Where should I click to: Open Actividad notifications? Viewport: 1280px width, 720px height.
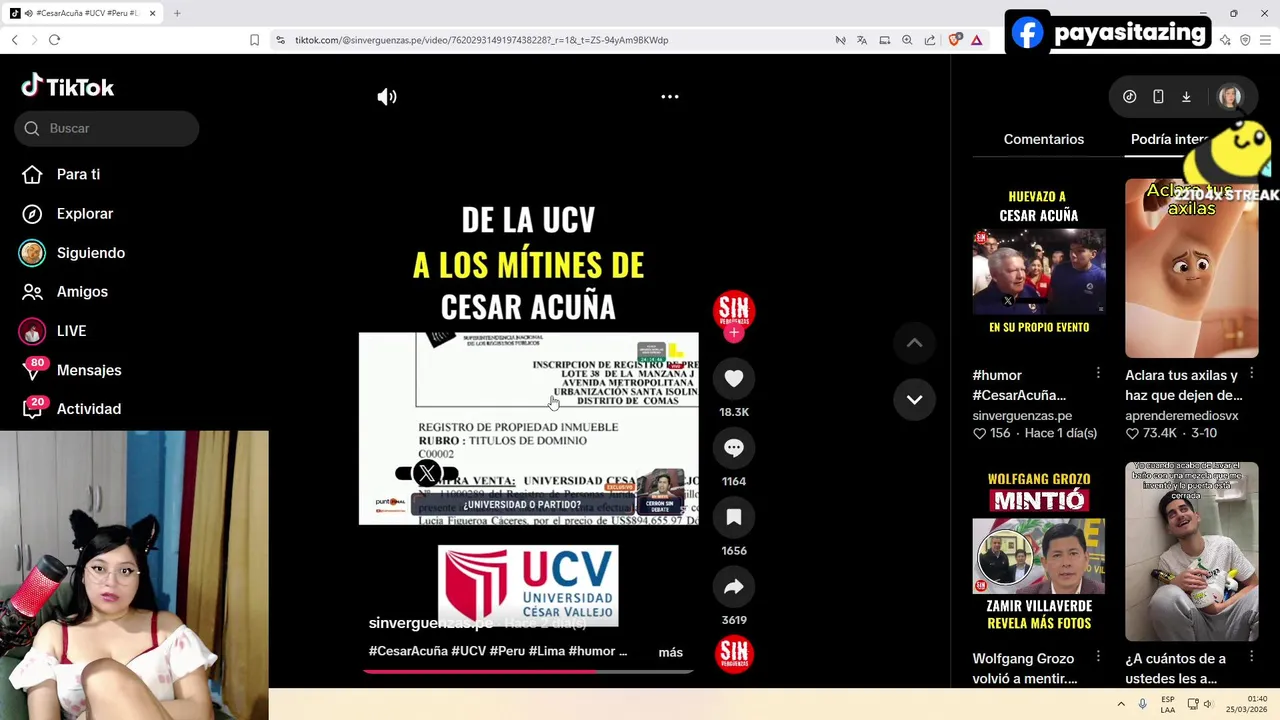click(x=70, y=409)
